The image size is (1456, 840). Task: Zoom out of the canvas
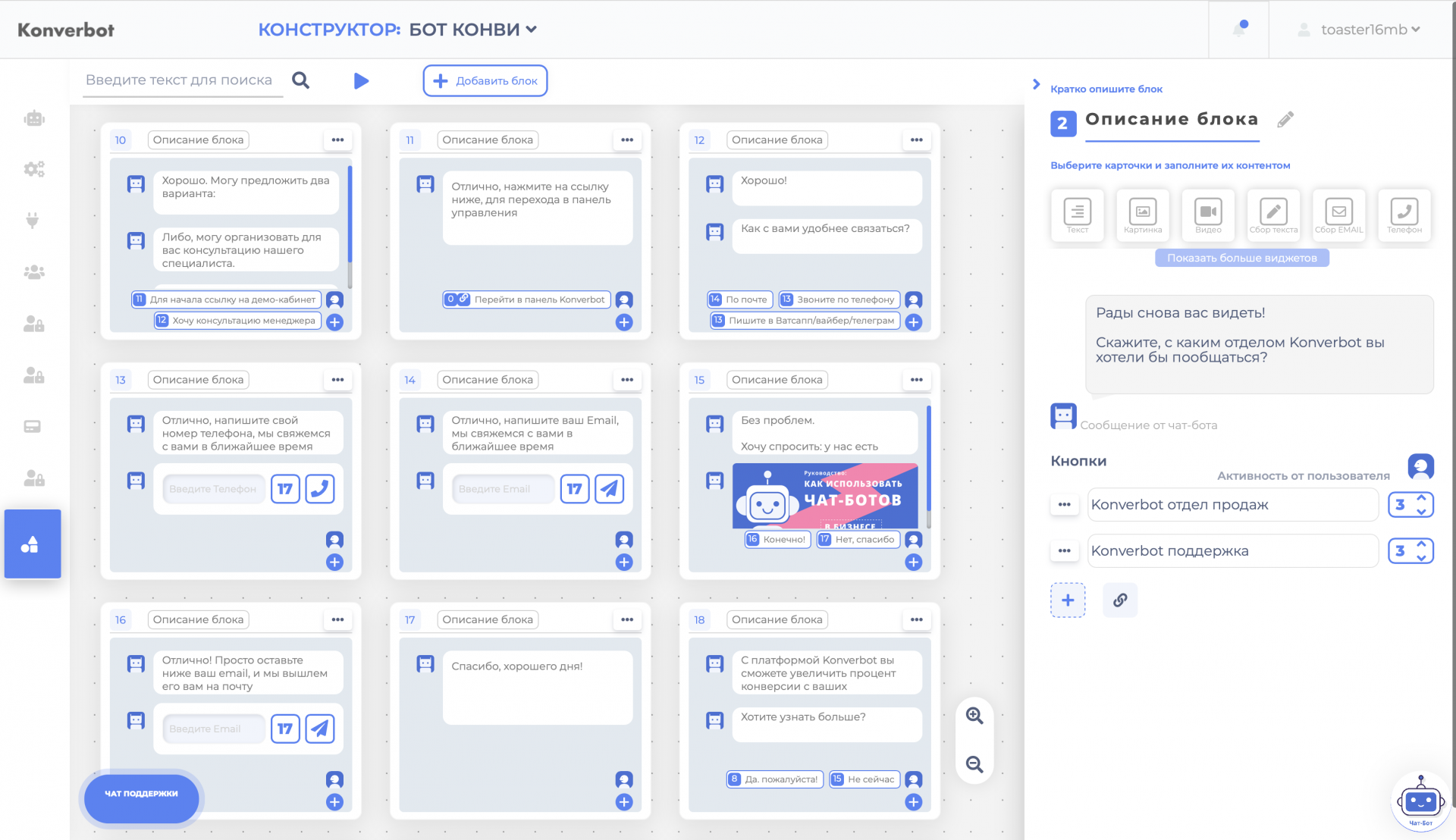coord(974,765)
